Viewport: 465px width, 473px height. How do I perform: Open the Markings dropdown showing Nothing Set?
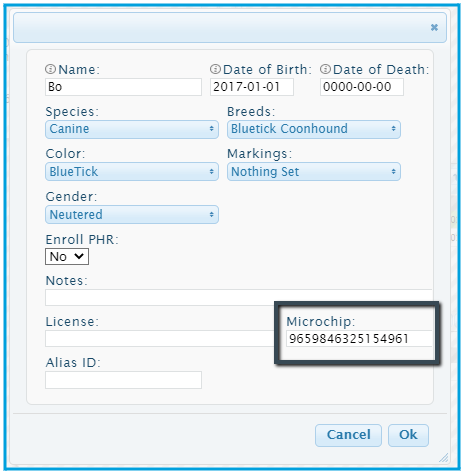coord(314,172)
